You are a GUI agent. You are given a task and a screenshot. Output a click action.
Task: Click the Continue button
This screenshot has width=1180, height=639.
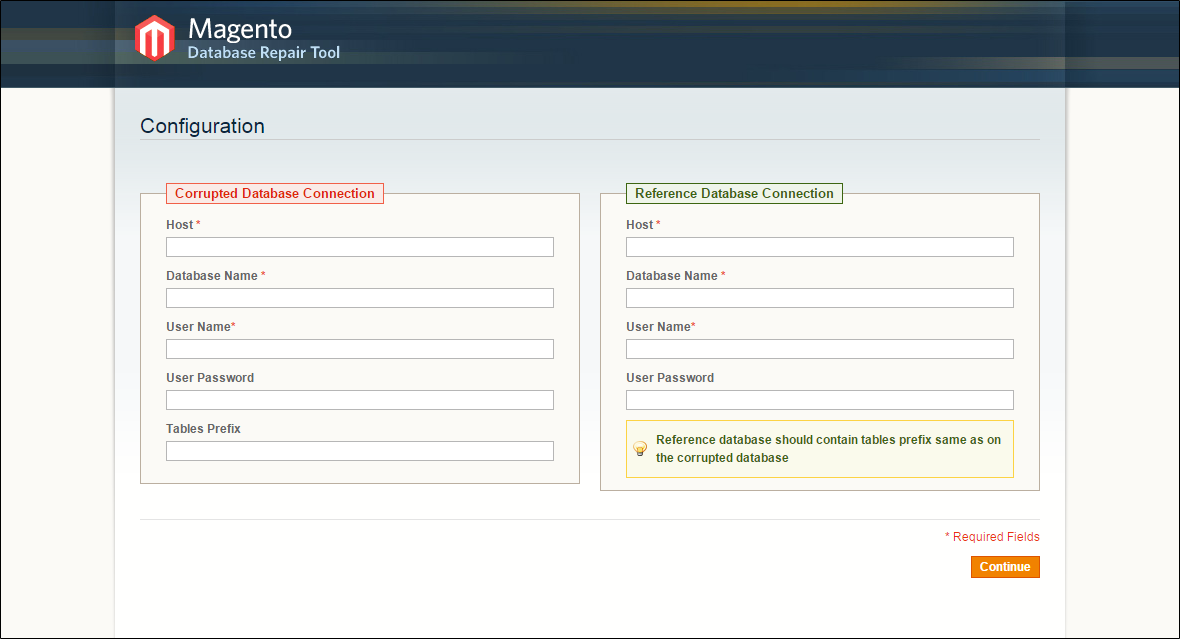pyautogui.click(x=1005, y=567)
